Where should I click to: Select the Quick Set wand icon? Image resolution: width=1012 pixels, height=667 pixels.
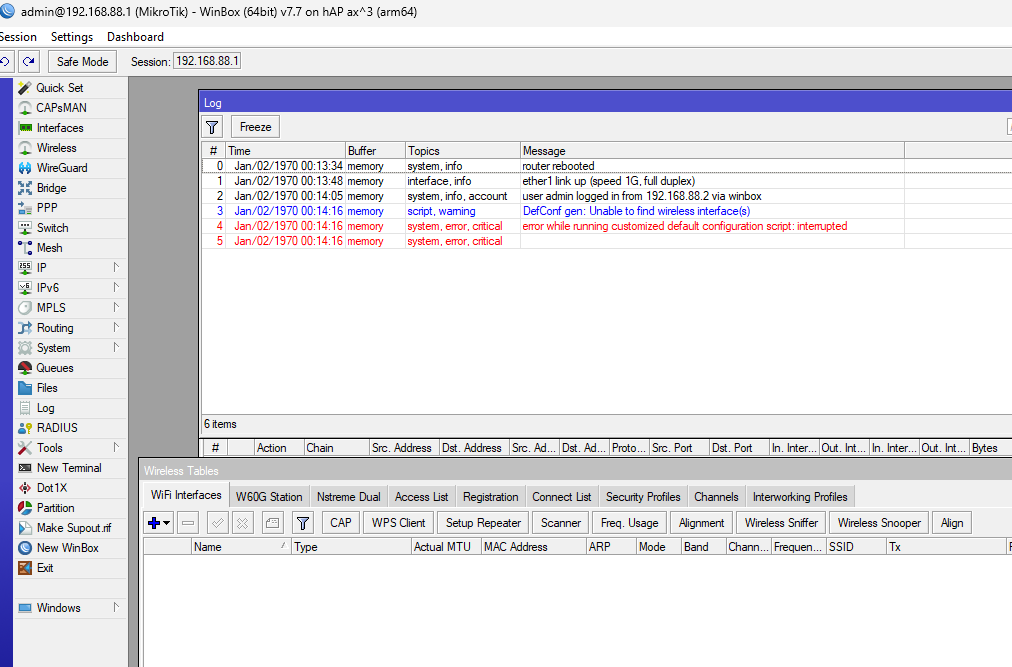[x=25, y=87]
